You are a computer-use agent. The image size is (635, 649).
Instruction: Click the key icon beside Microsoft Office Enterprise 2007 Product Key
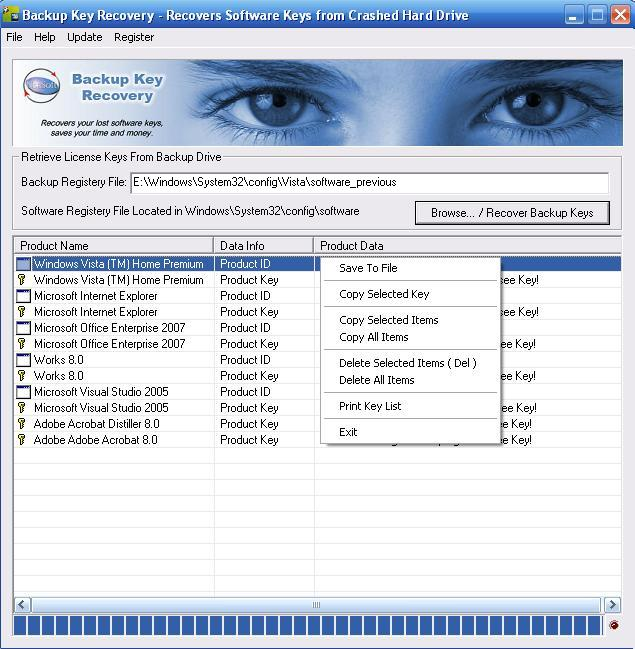tap(22, 344)
